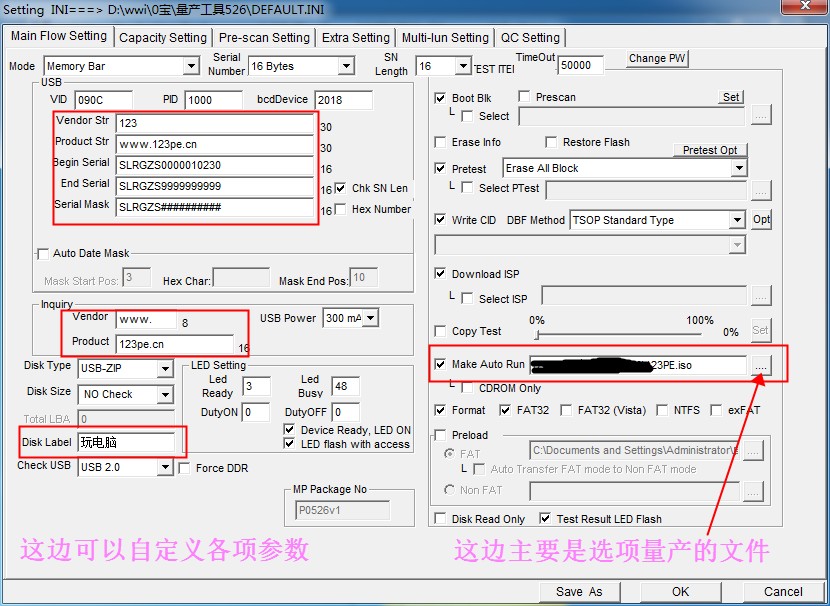Expand the USB Power 300 mA dropdown
Viewport: 830px width, 606px height.
[x=371, y=318]
